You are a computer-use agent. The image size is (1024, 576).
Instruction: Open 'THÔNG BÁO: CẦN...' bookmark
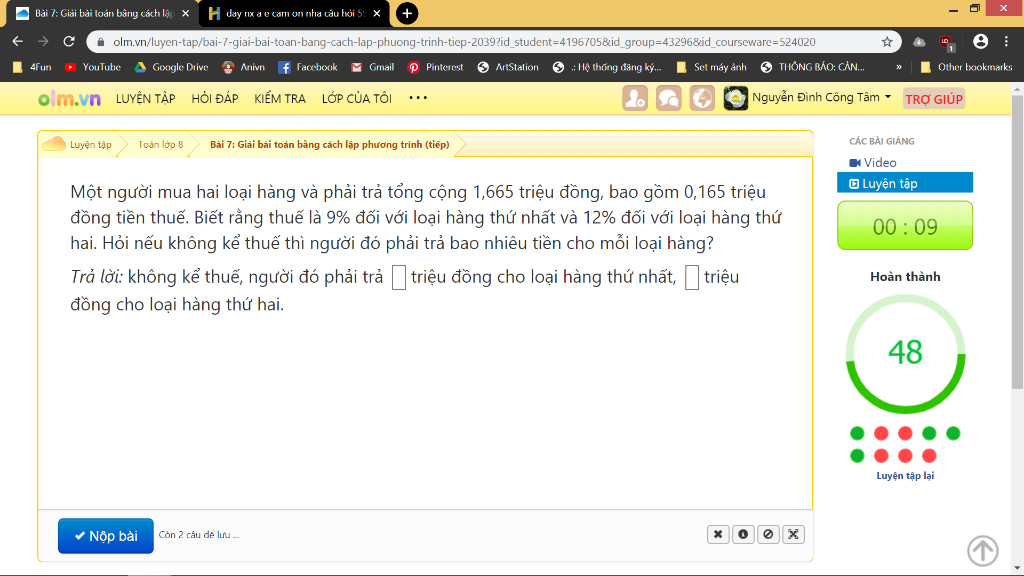(813, 67)
